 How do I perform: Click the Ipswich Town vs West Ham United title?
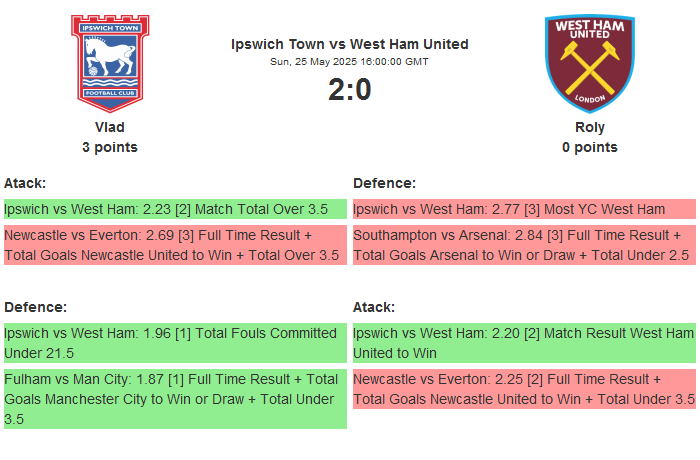(350, 44)
